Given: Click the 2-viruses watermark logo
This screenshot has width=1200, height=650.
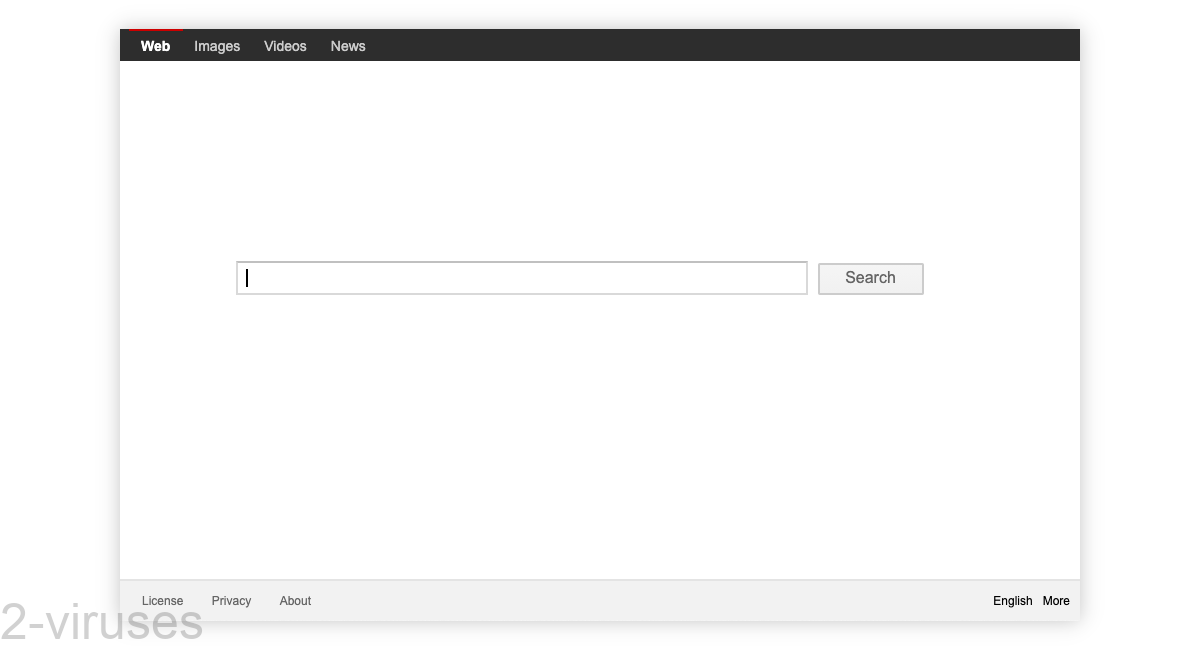Looking at the screenshot, I should click(102, 624).
